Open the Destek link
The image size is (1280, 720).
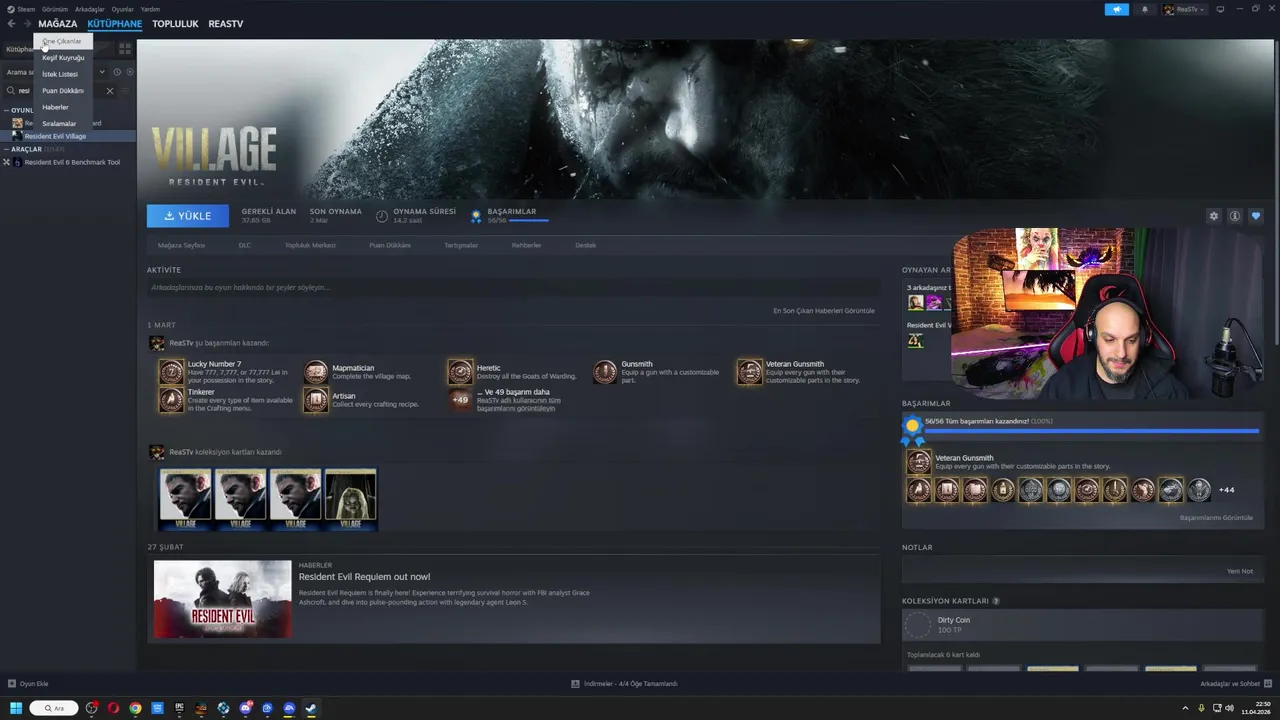coord(586,245)
